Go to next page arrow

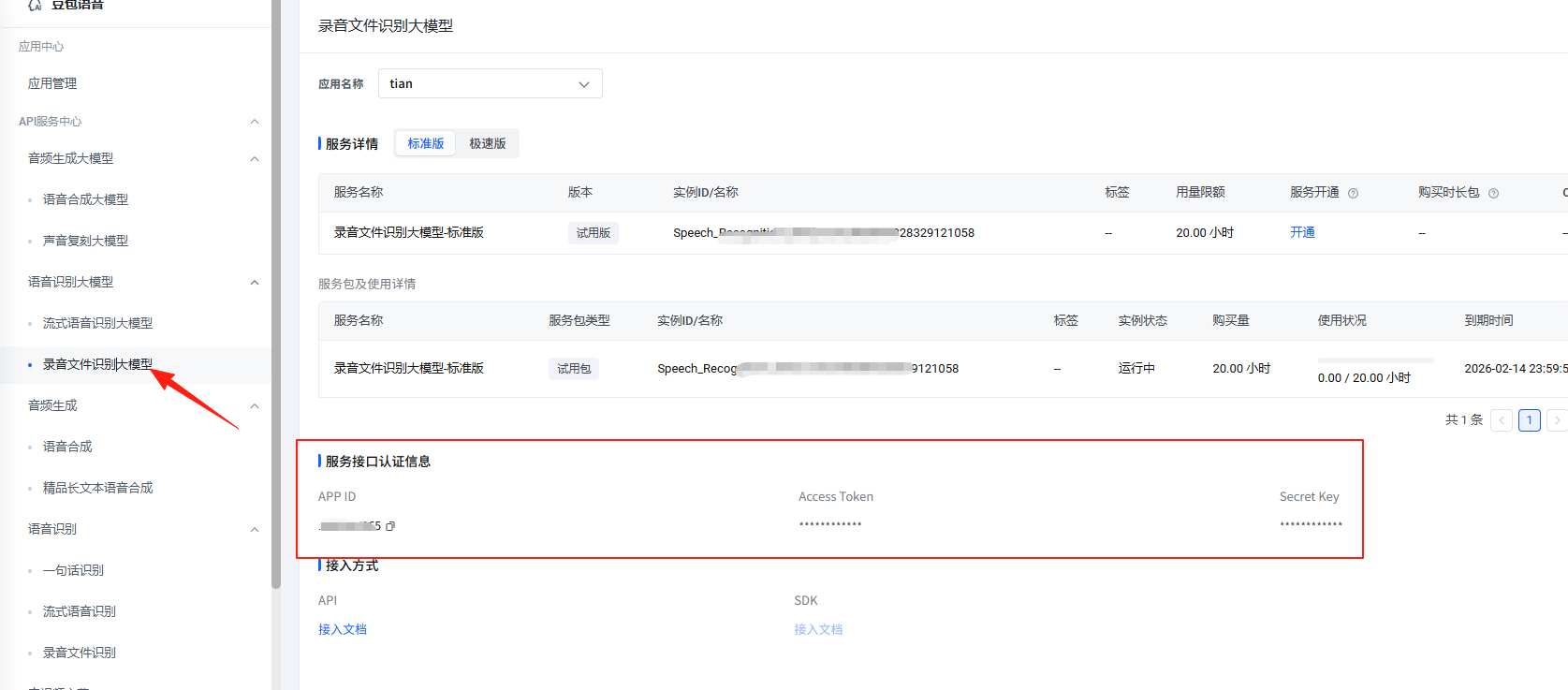coord(1557,420)
